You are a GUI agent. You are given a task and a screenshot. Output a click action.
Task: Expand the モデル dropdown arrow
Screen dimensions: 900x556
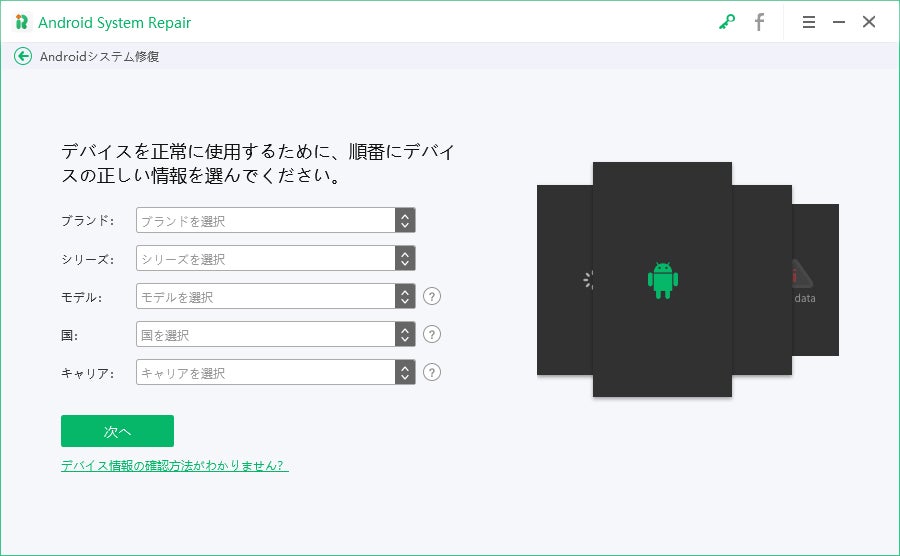(x=405, y=296)
